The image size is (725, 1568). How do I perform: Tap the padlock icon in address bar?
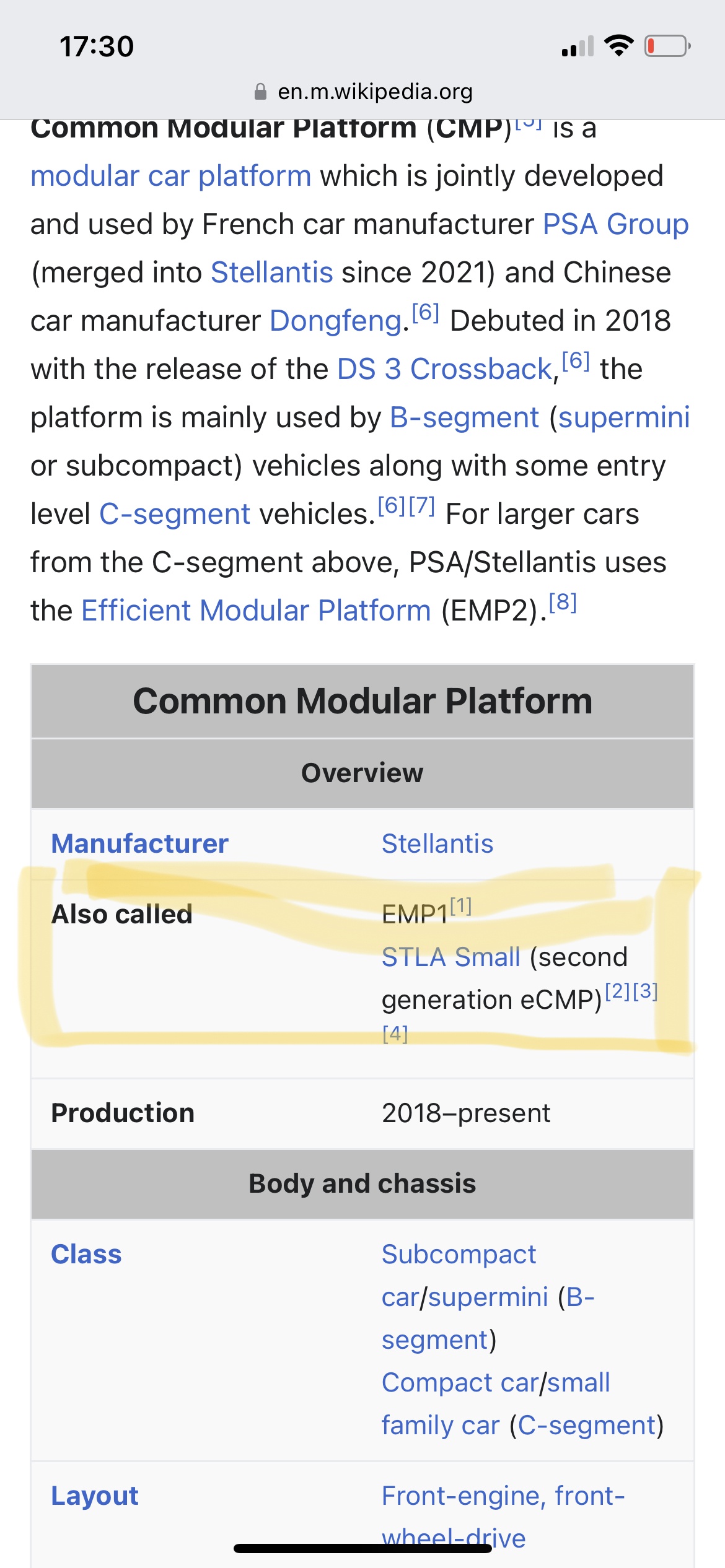pos(261,92)
